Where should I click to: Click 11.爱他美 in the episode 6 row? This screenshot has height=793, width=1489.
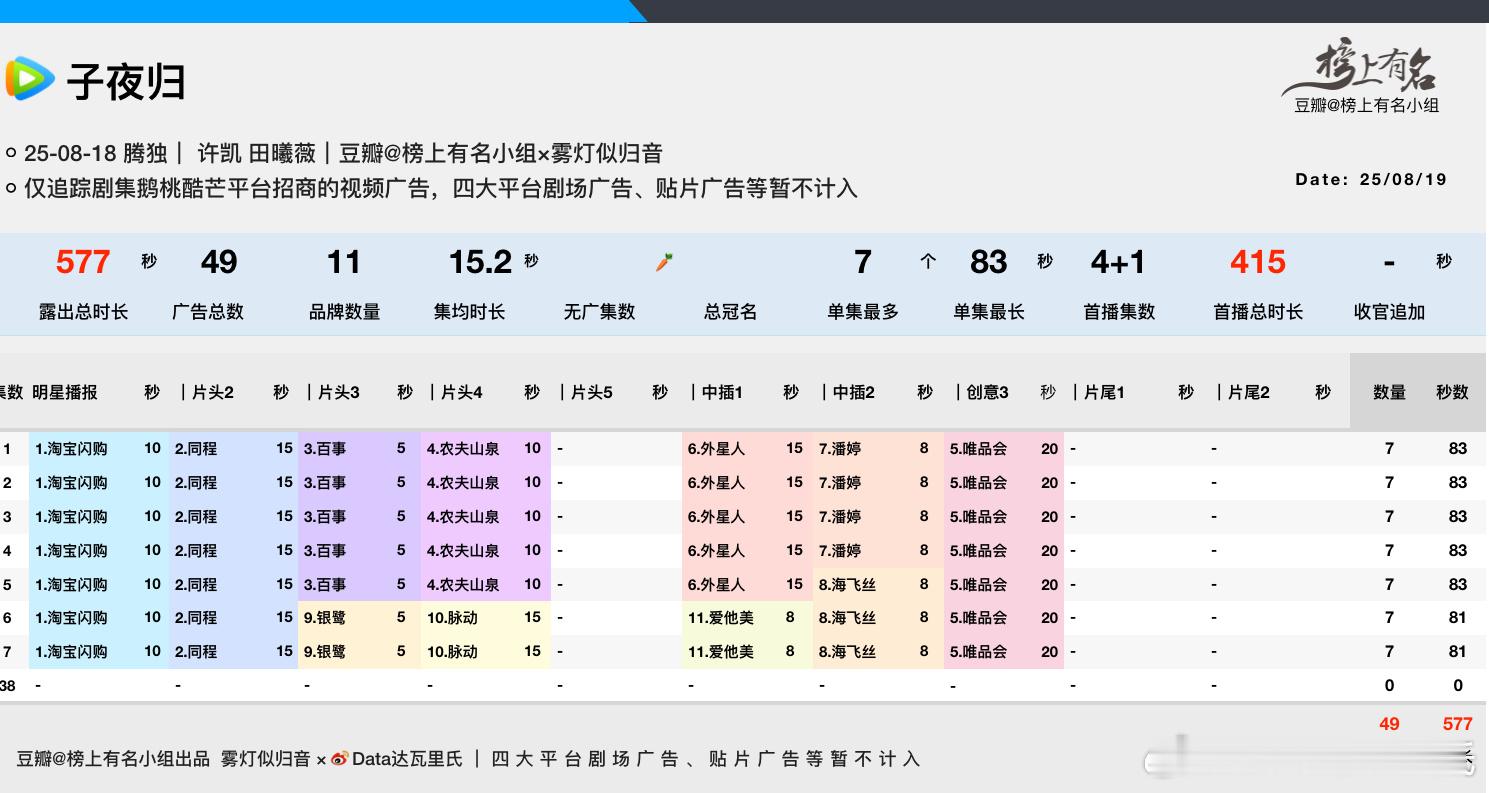(x=720, y=618)
